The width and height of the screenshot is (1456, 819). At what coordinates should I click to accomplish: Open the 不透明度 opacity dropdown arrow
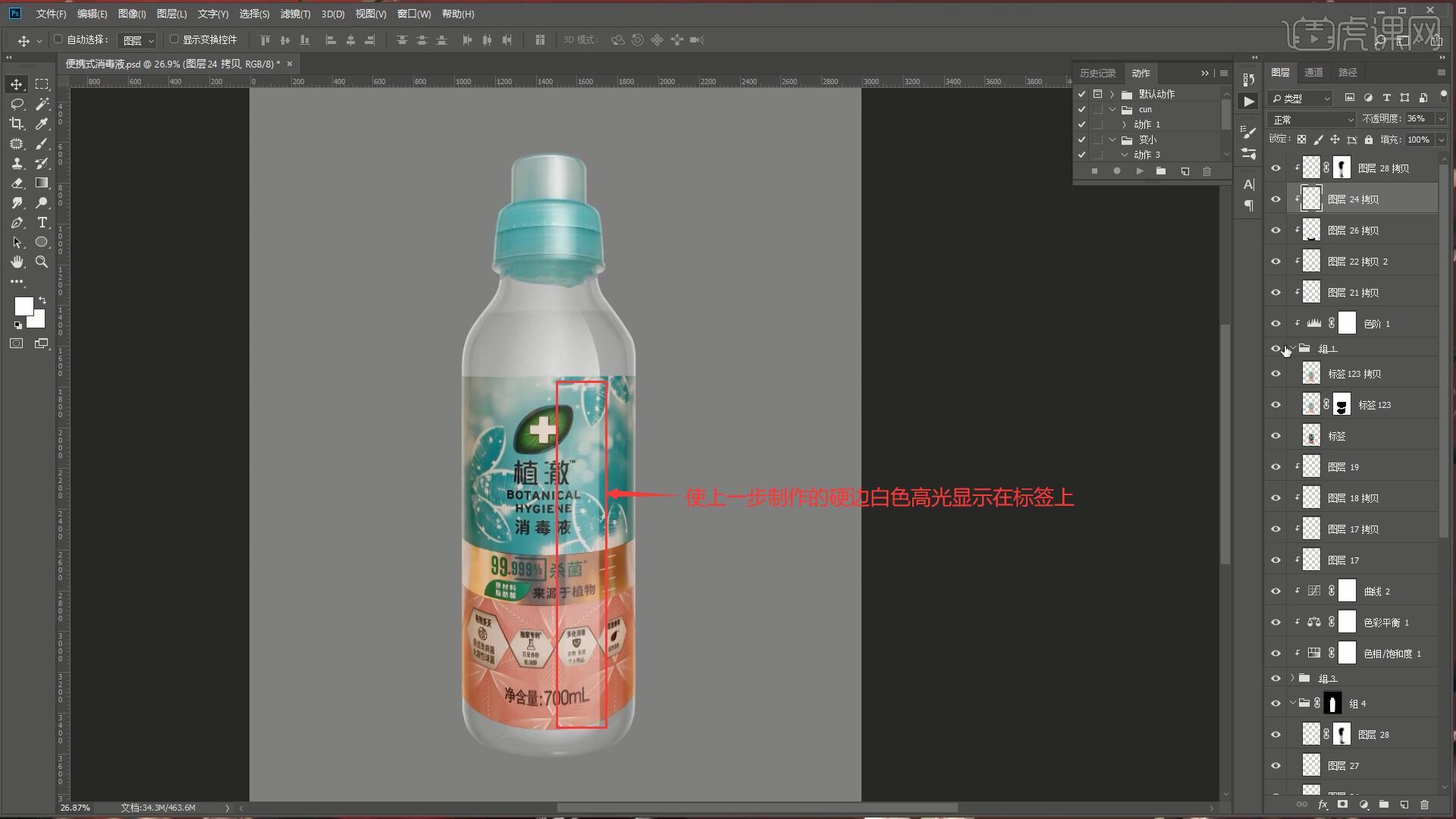(1441, 119)
